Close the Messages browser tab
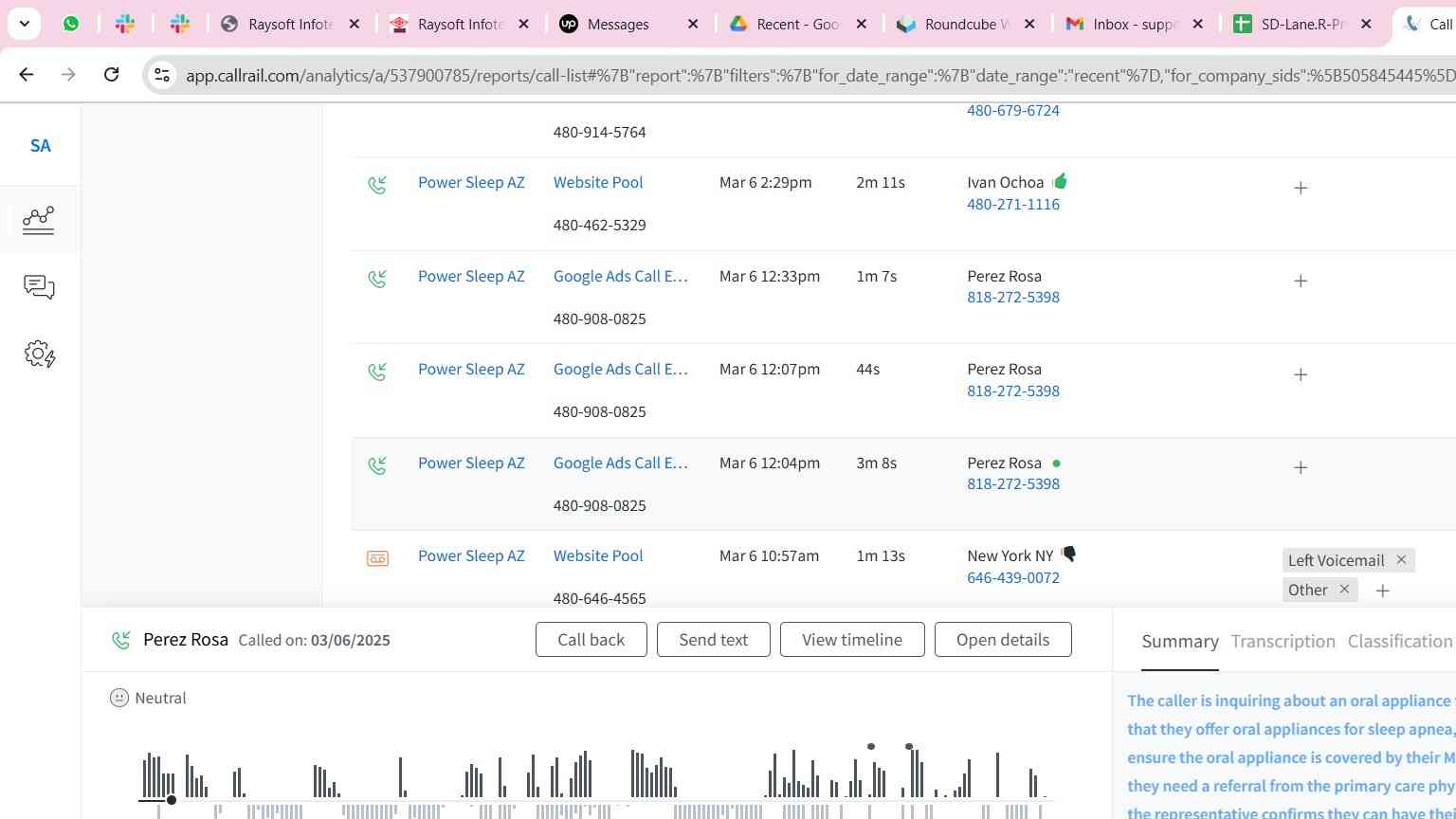The image size is (1456, 819). 693,24
